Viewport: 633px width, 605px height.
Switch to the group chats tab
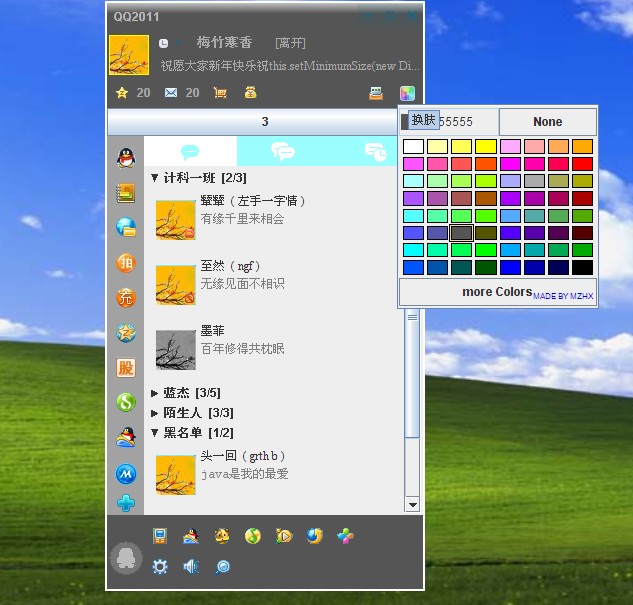tap(283, 151)
